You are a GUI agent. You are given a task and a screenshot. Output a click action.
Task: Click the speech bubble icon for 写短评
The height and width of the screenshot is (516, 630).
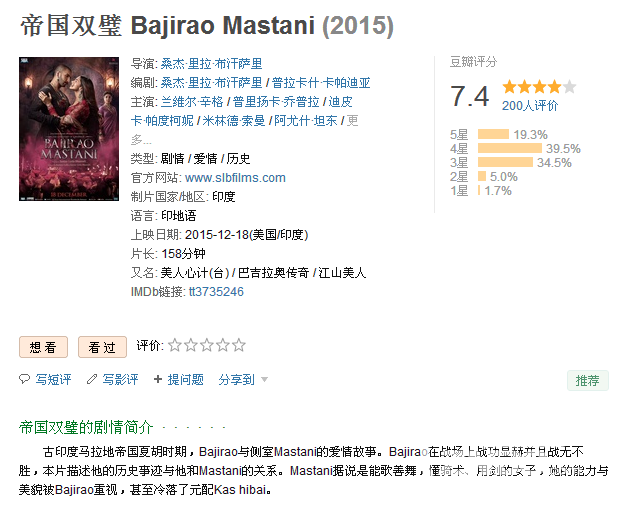pyautogui.click(x=25, y=379)
